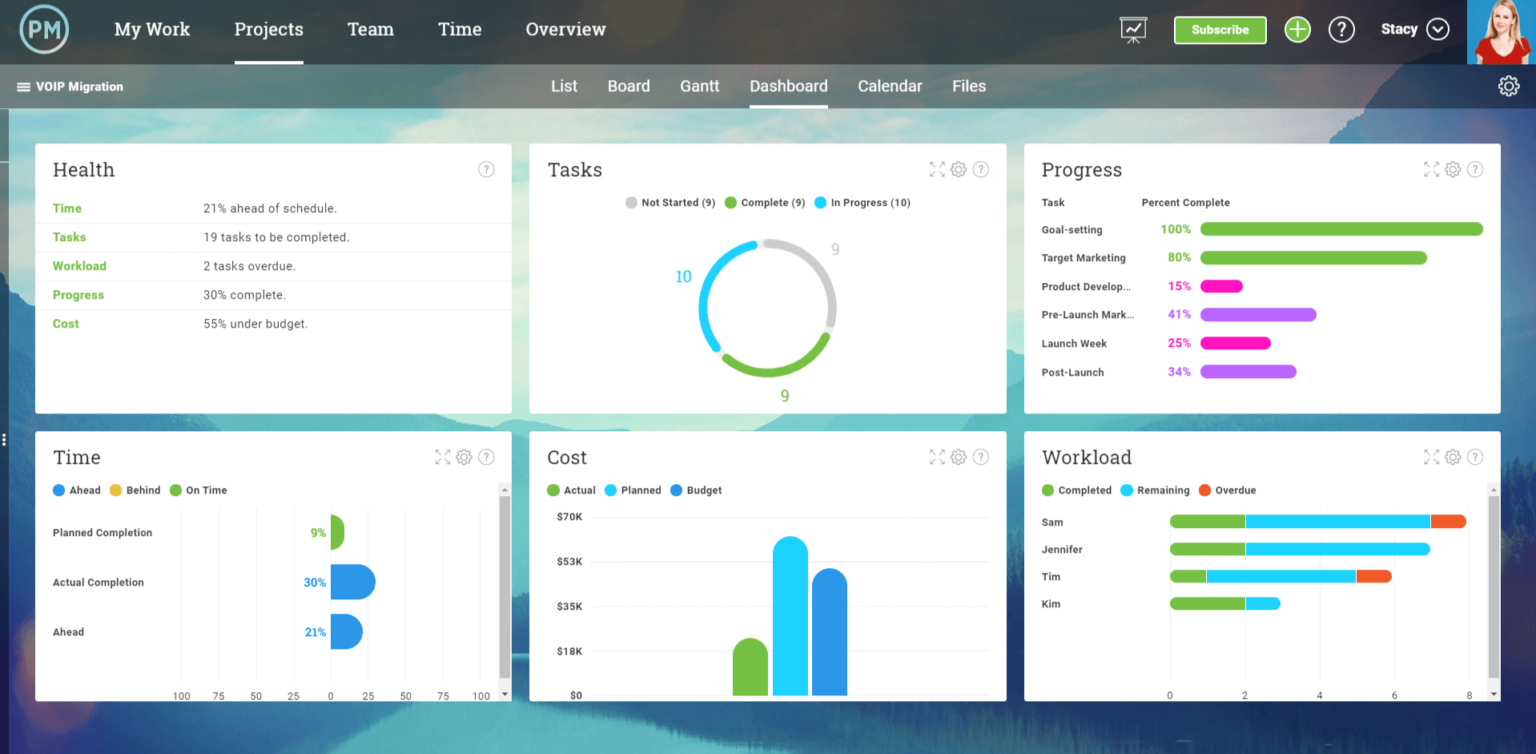Open the Team menu
This screenshot has height=754, width=1536.
(370, 30)
